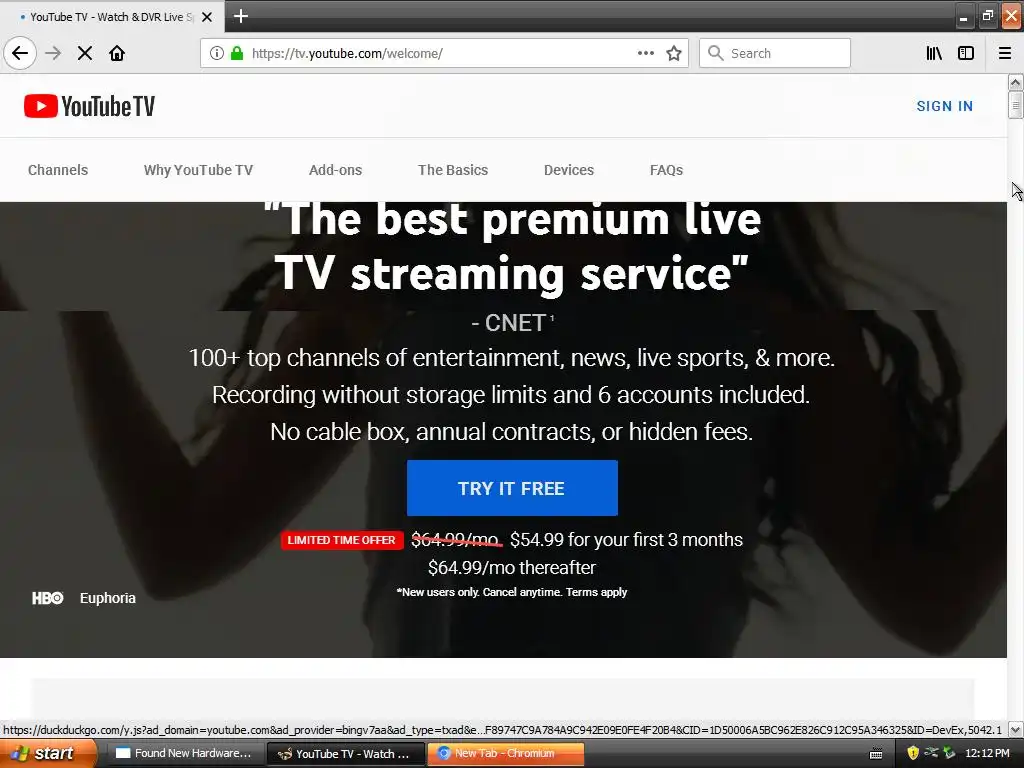Click the Terms apply text
Image resolution: width=1024 pixels, height=768 pixels.
pos(596,592)
